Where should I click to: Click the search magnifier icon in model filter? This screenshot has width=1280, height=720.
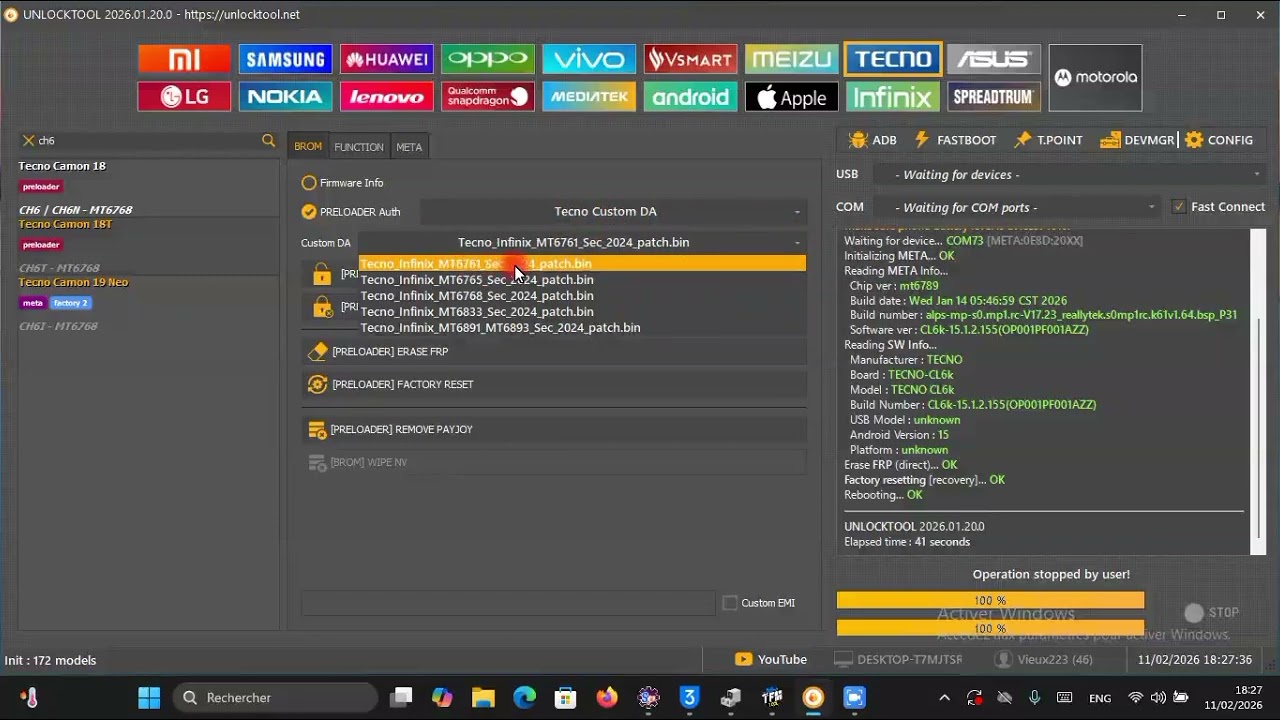(x=268, y=141)
